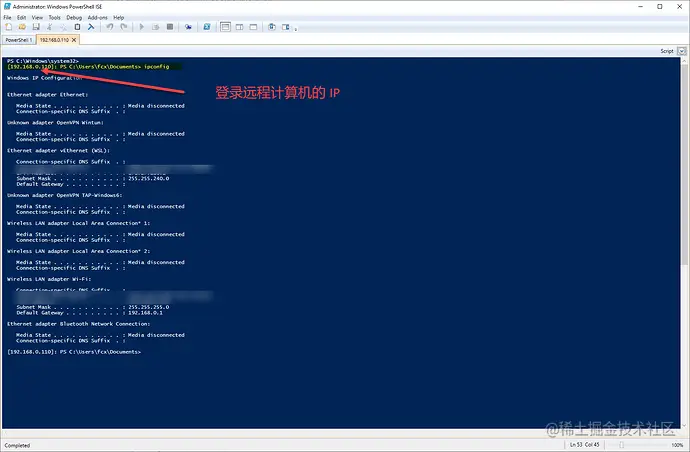The width and height of the screenshot is (690, 452).
Task: Open the View menu
Action: click(37, 18)
